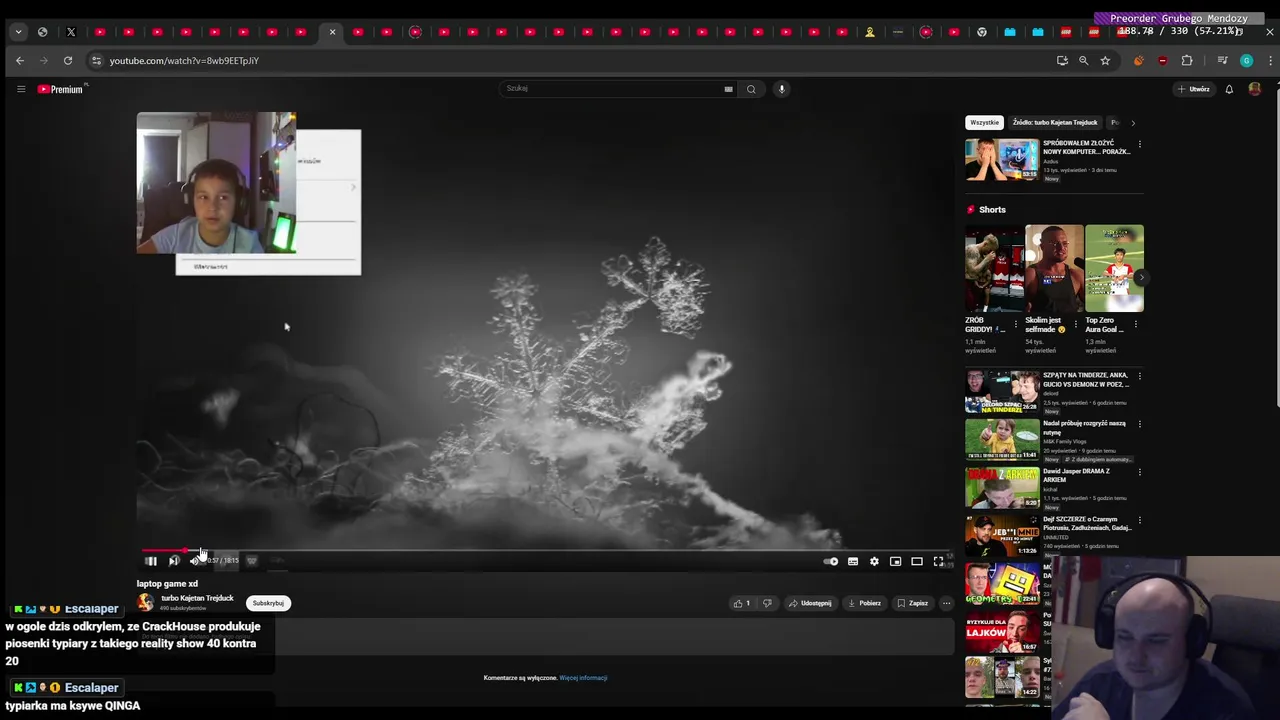1280x720 pixels.
Task: Toggle subtitles in the player
Action: (853, 561)
